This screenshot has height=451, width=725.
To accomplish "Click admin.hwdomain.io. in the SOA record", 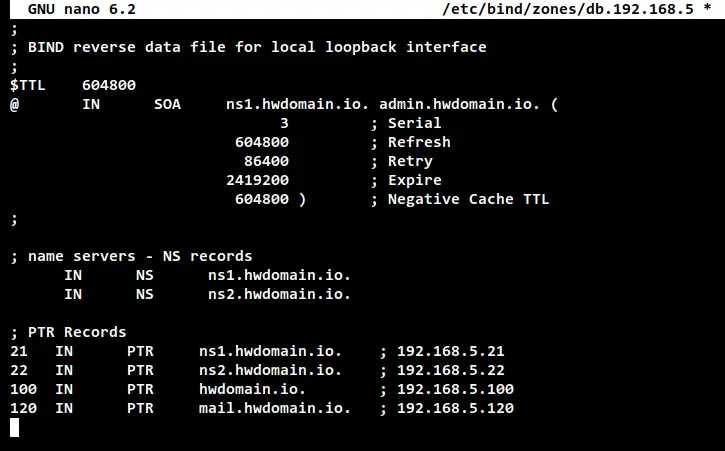I will click(459, 104).
